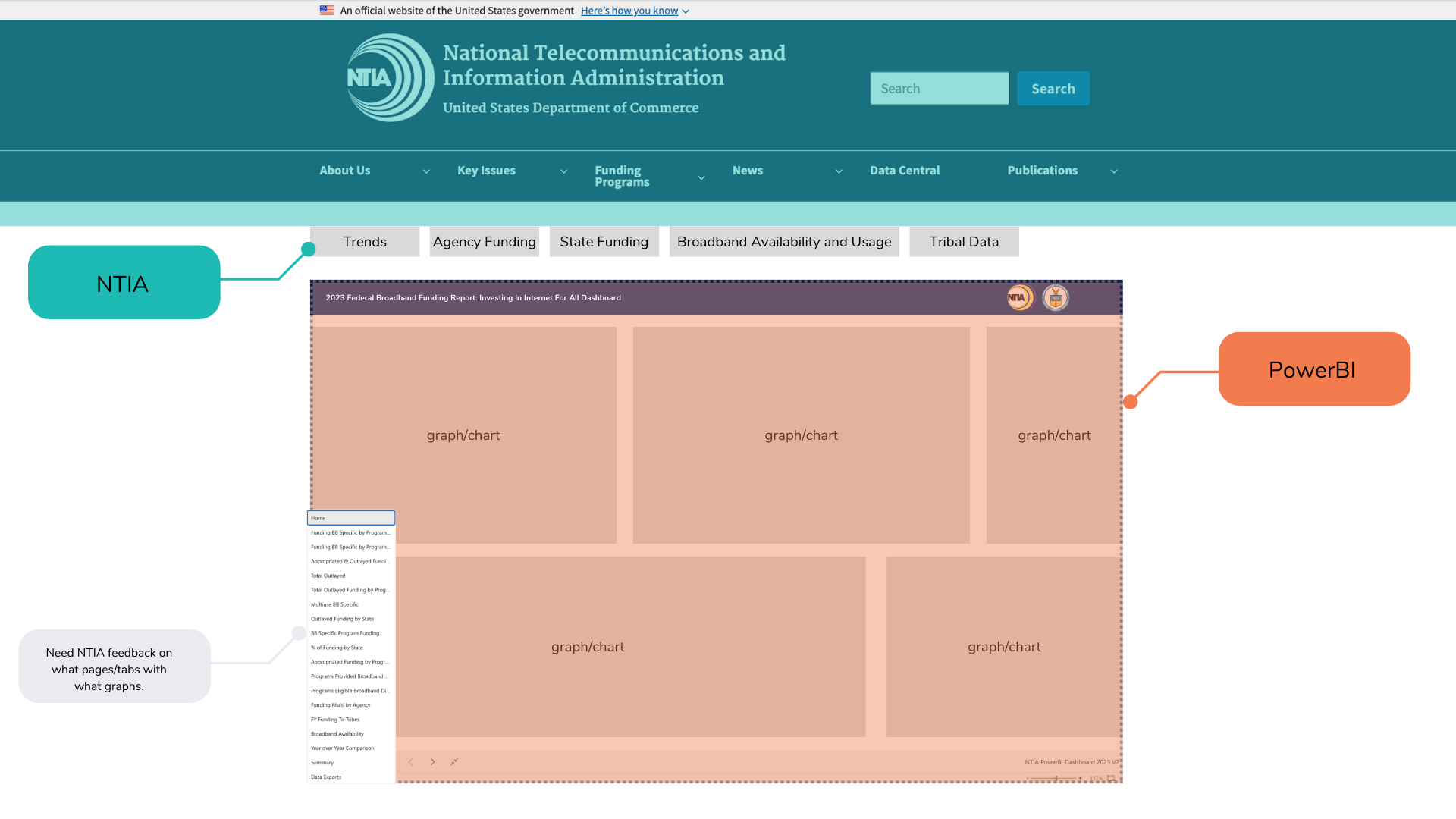
Task: Click the collapse page navigation icon
Action: coord(453,762)
